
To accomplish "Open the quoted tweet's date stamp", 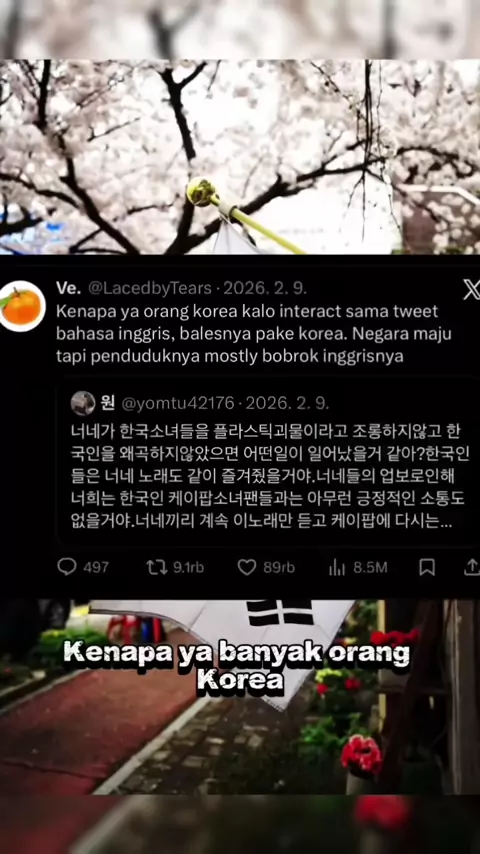I will click(287, 403).
